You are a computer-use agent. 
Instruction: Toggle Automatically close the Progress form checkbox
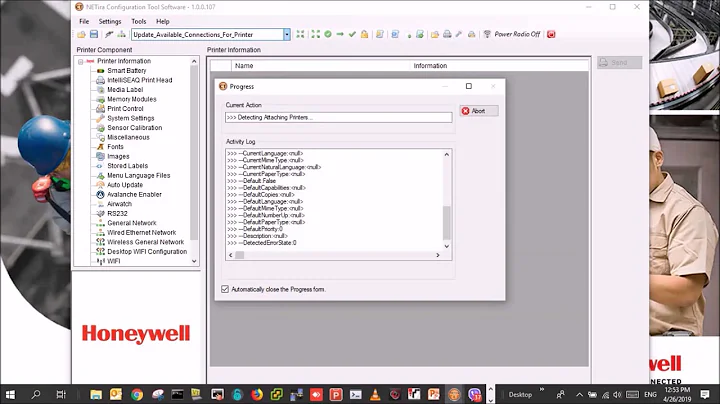coord(225,289)
